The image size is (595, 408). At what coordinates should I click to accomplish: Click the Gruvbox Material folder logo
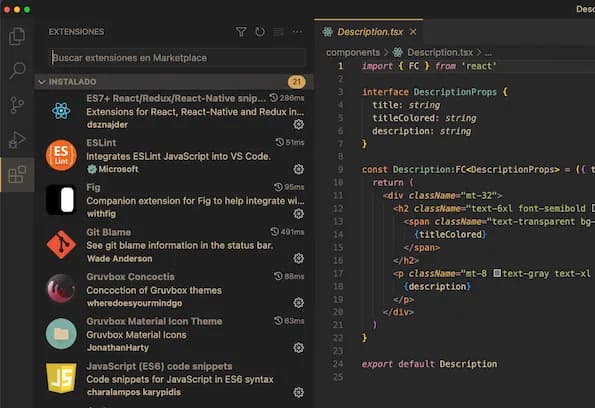tap(61, 334)
